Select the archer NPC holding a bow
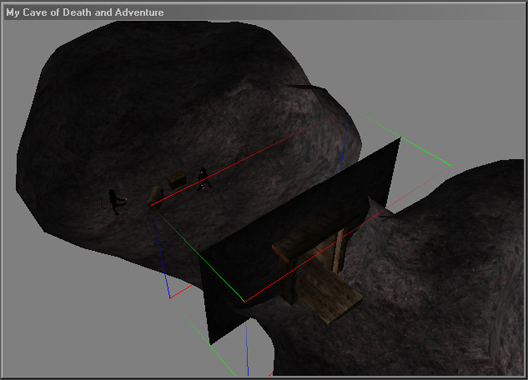 tap(114, 201)
